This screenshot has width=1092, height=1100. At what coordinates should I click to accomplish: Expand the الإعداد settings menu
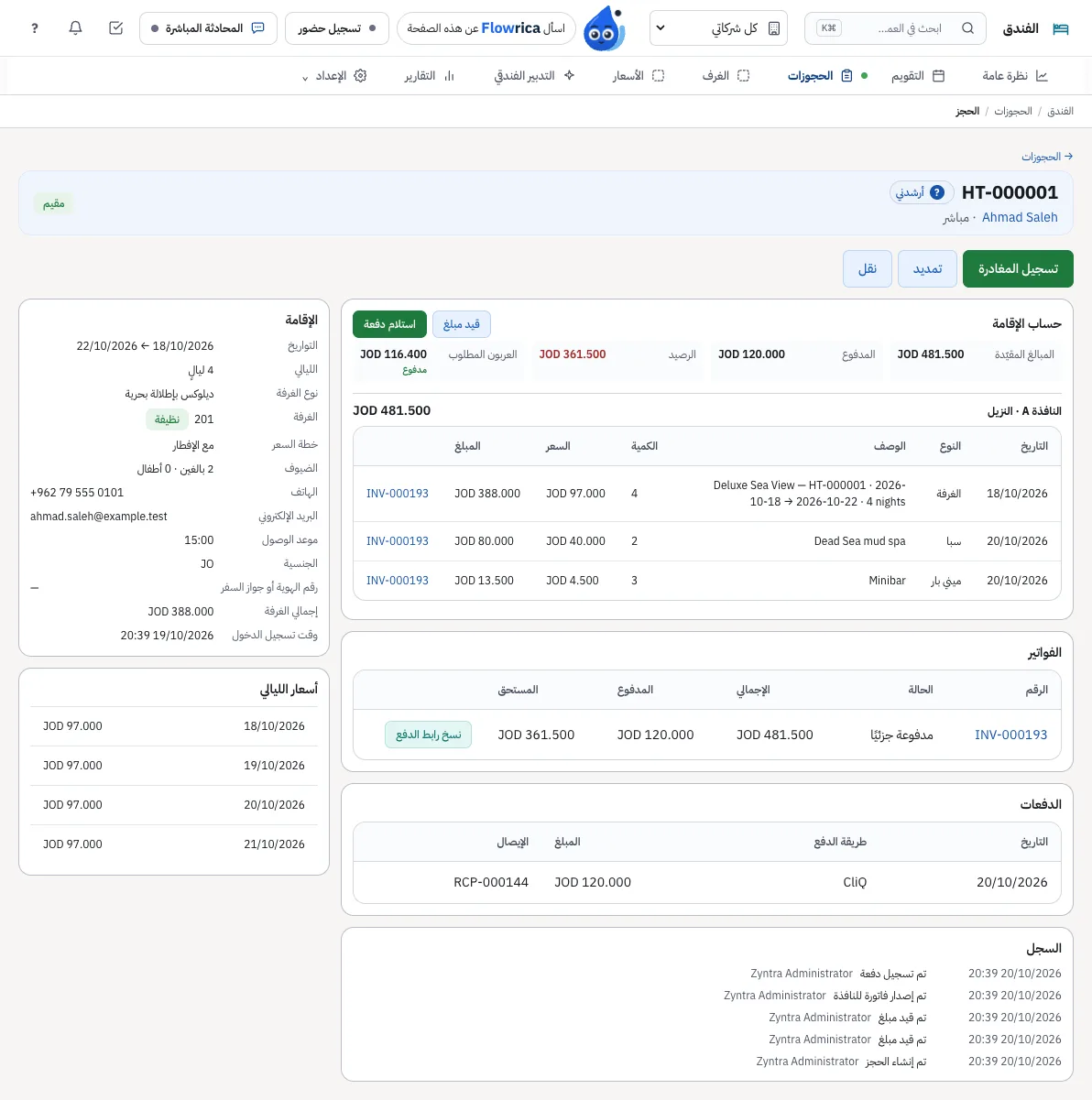(x=334, y=76)
